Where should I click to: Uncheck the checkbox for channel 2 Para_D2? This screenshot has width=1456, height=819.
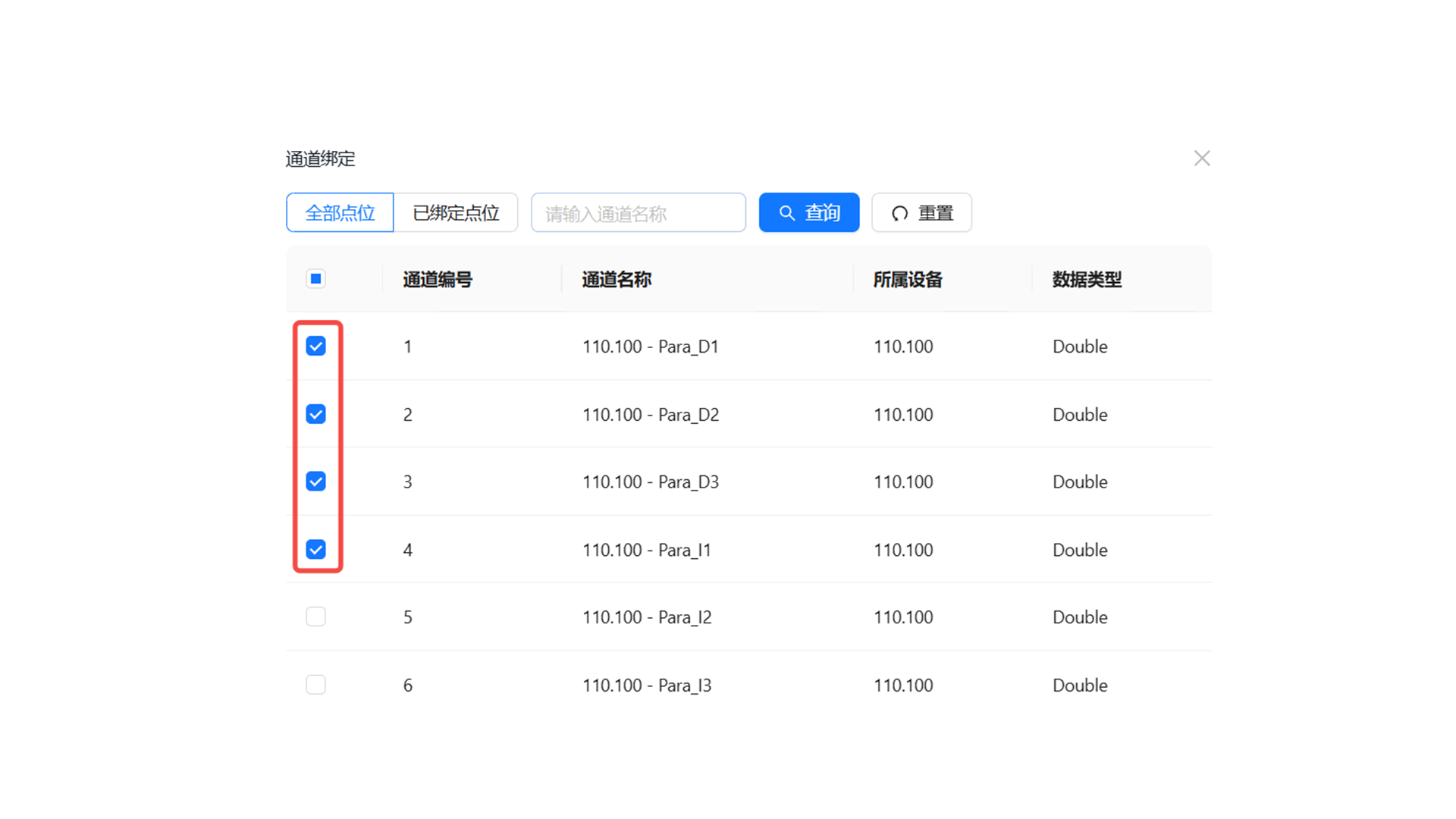(x=315, y=414)
